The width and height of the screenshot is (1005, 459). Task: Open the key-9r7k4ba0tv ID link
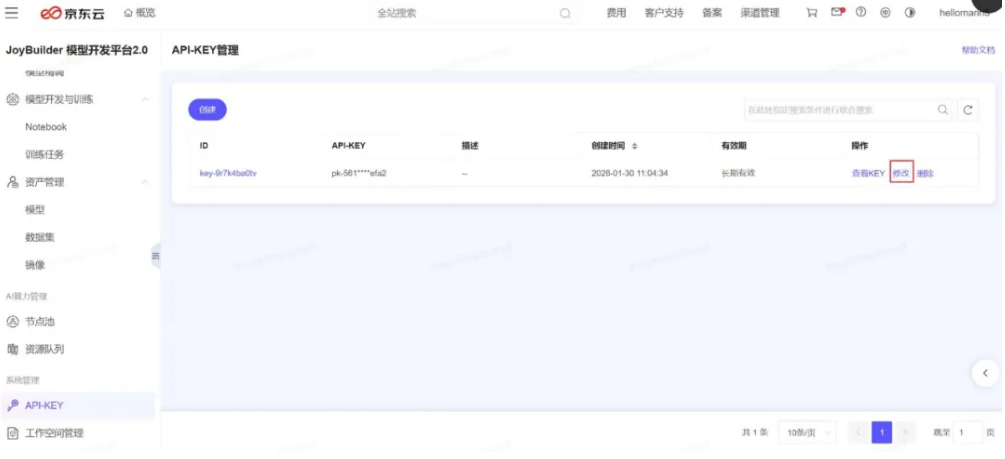[228, 173]
